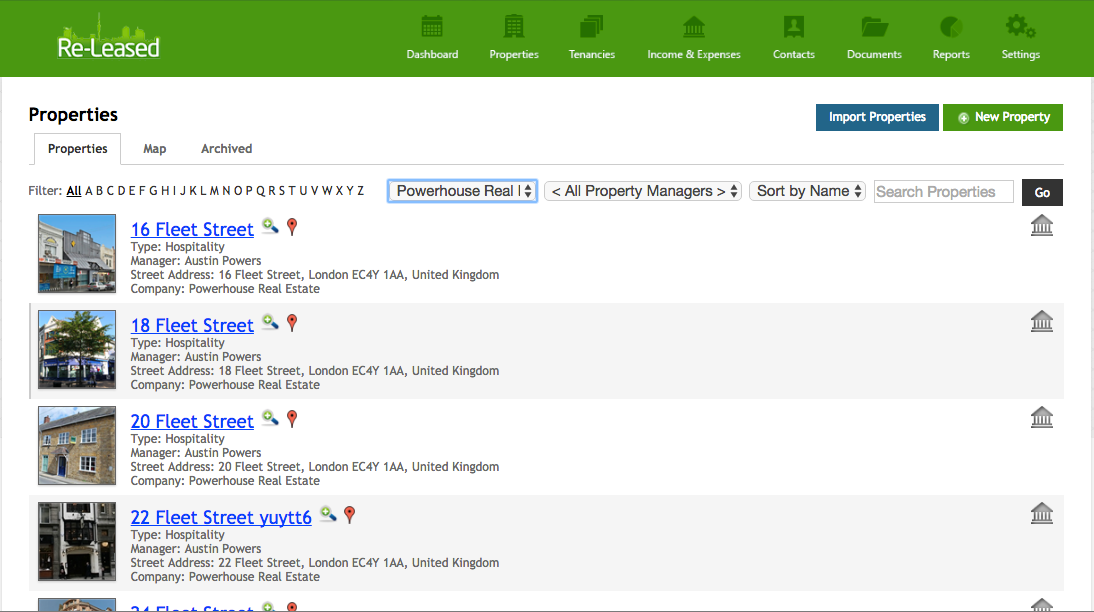Click the Re-Leased logo
Viewport: 1094px width, 612px height.
pos(108,37)
